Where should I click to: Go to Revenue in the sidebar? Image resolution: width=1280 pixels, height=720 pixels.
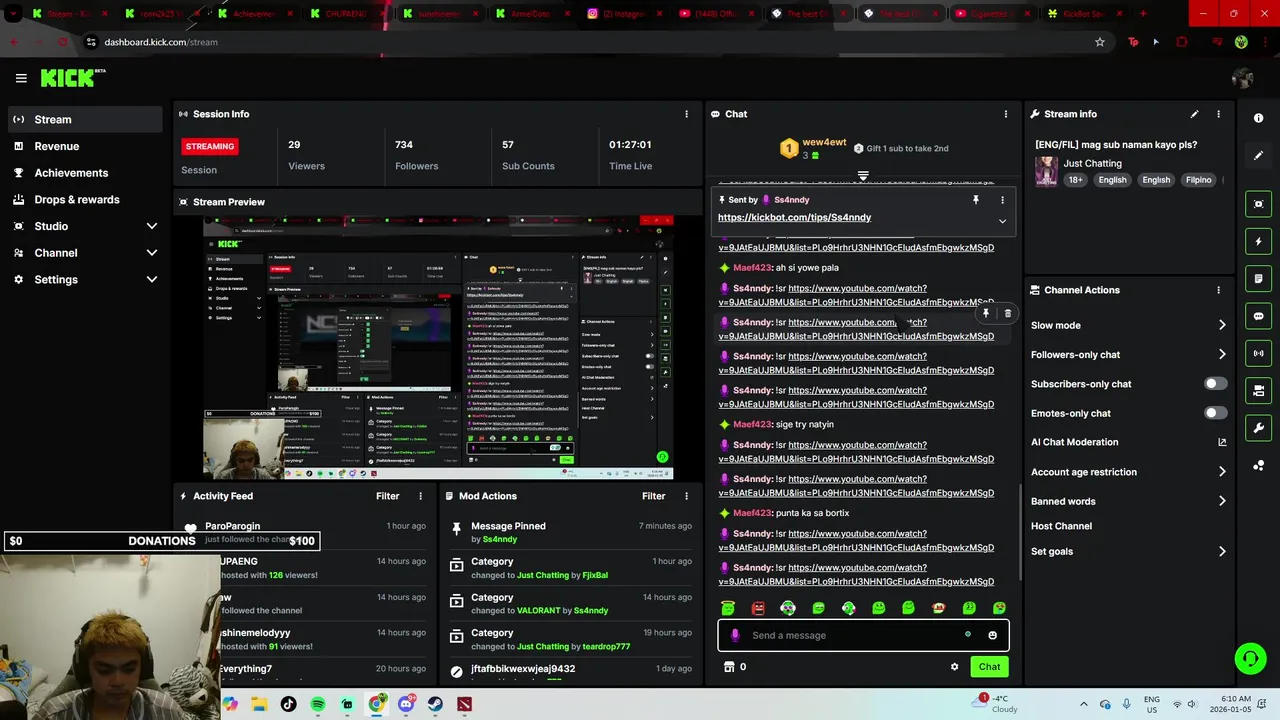(85, 146)
